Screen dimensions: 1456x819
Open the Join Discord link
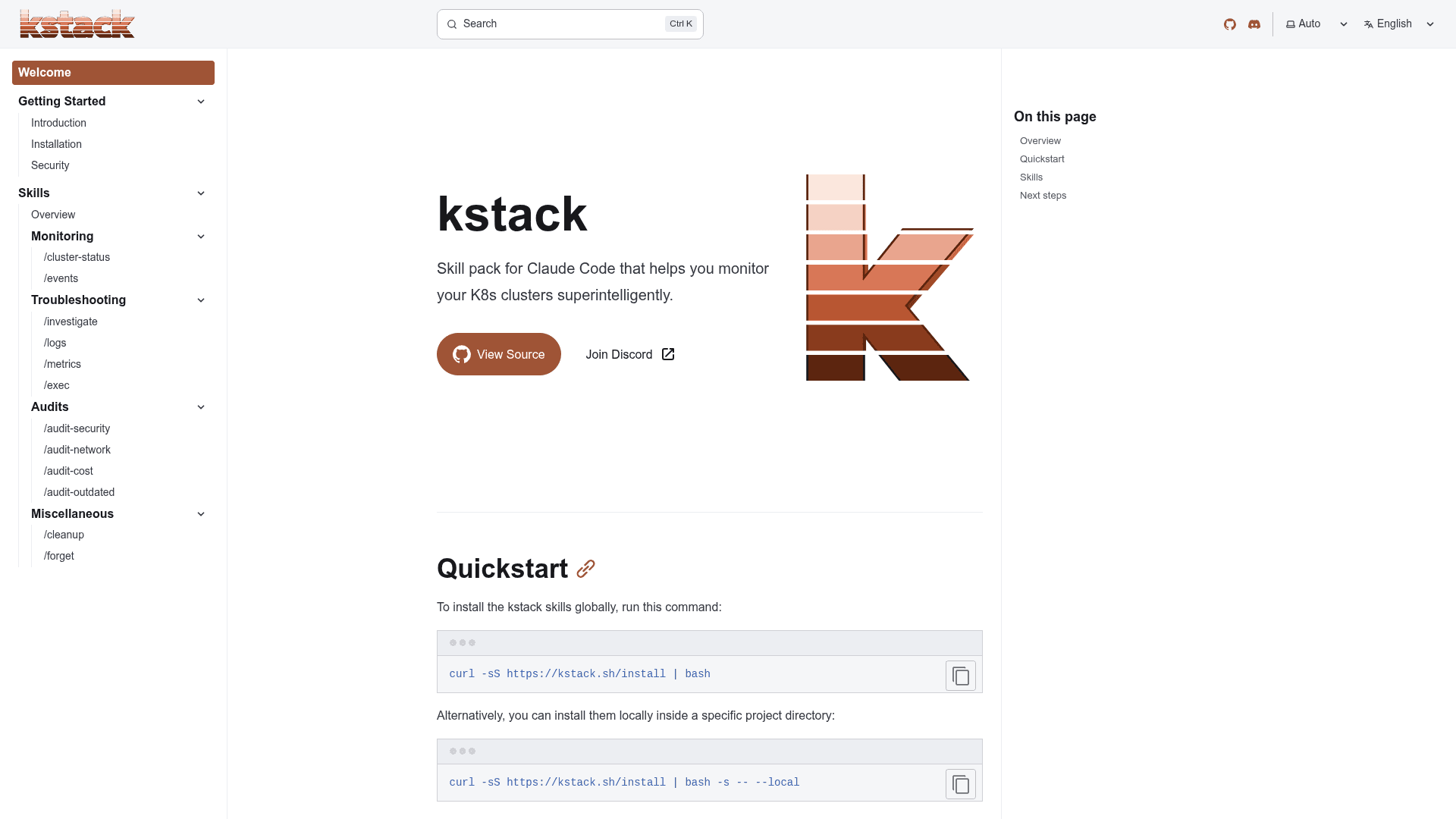pyautogui.click(x=630, y=354)
